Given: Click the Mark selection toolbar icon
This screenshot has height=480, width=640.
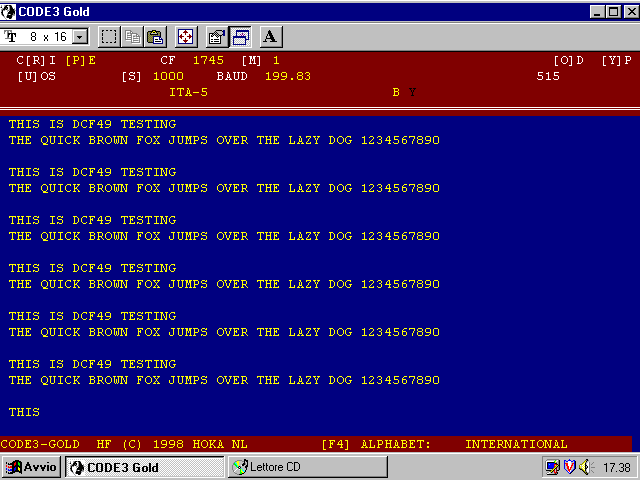Looking at the screenshot, I should click(109, 37).
